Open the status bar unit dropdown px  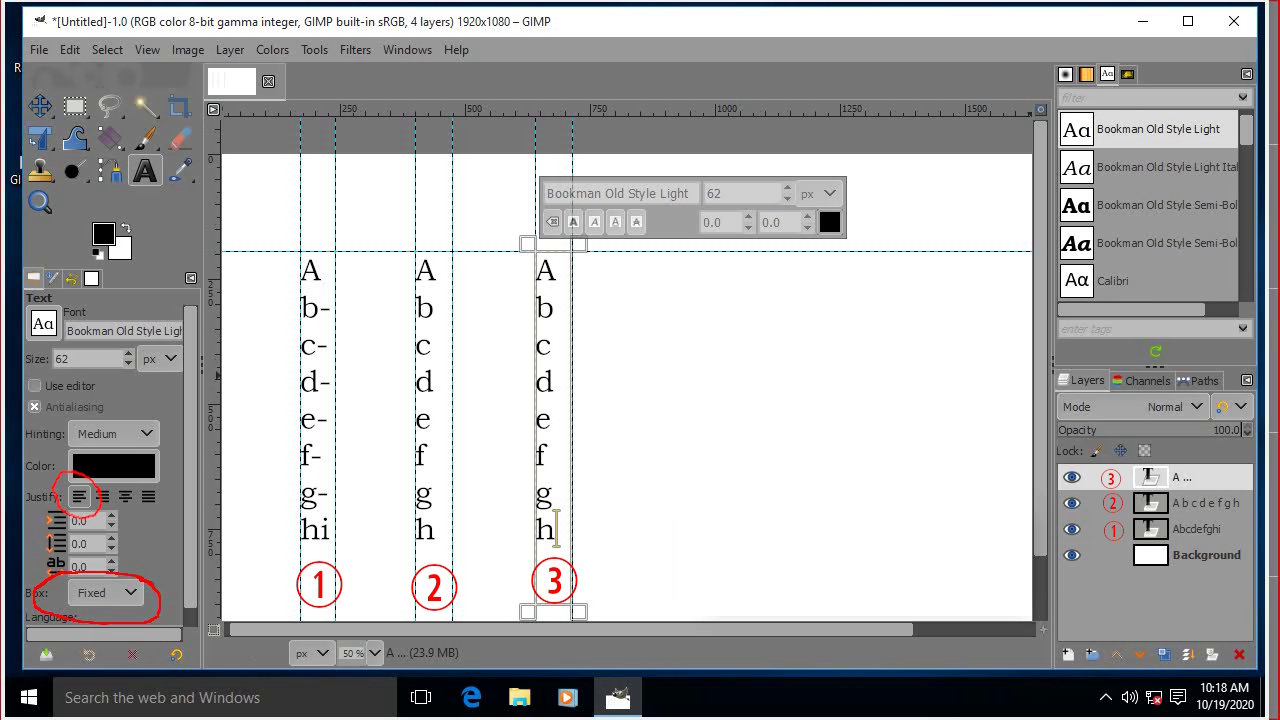coord(312,653)
